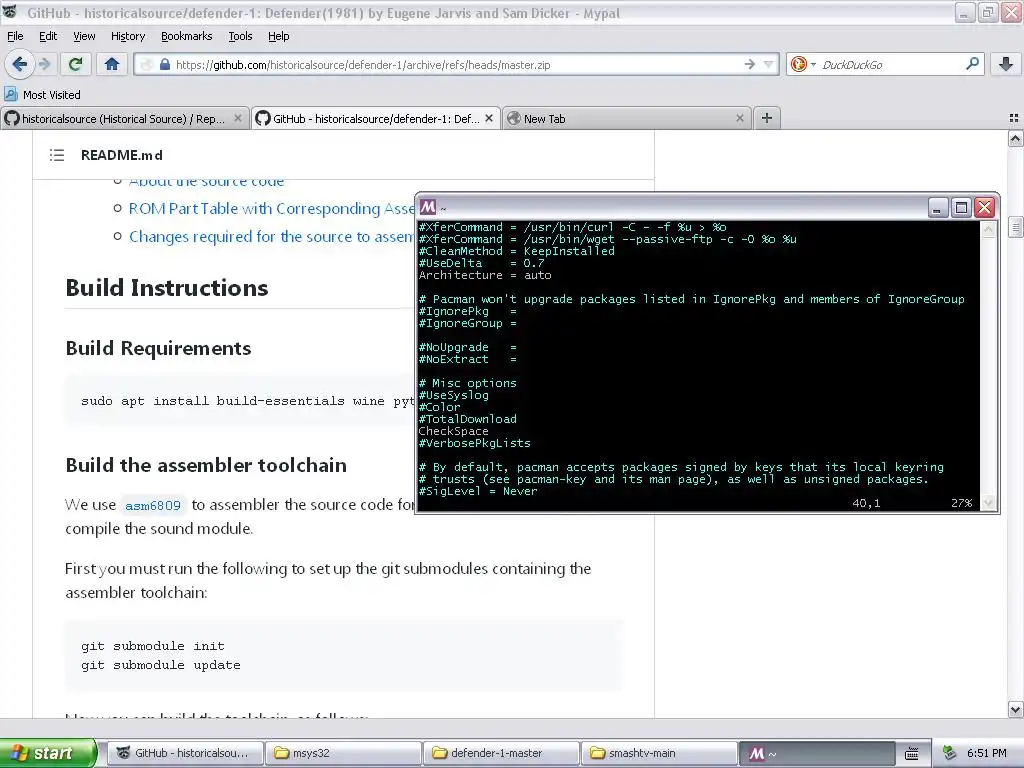Click the terminal scrollbar up arrow
Image resolution: width=1024 pixels, height=768 pixels.
[988, 229]
